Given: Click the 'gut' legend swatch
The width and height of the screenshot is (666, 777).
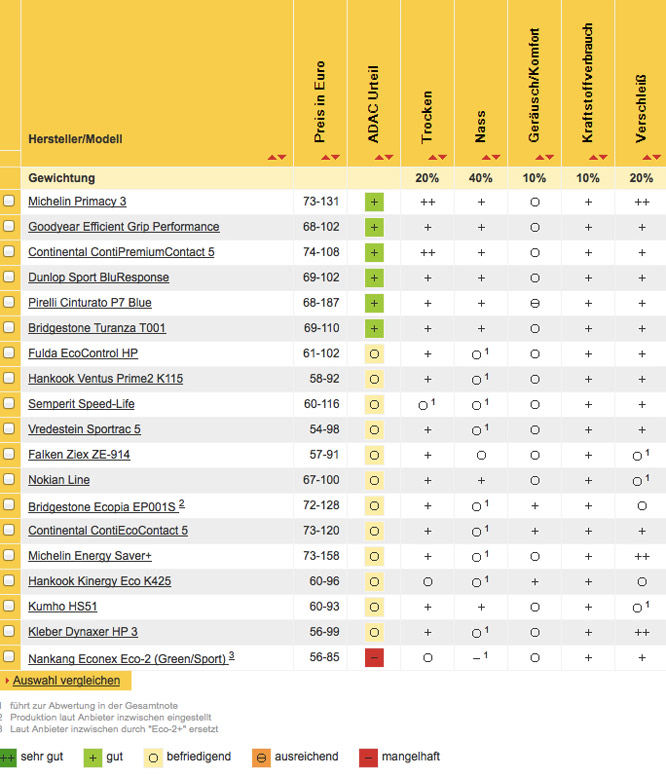Looking at the screenshot, I should tap(93, 758).
